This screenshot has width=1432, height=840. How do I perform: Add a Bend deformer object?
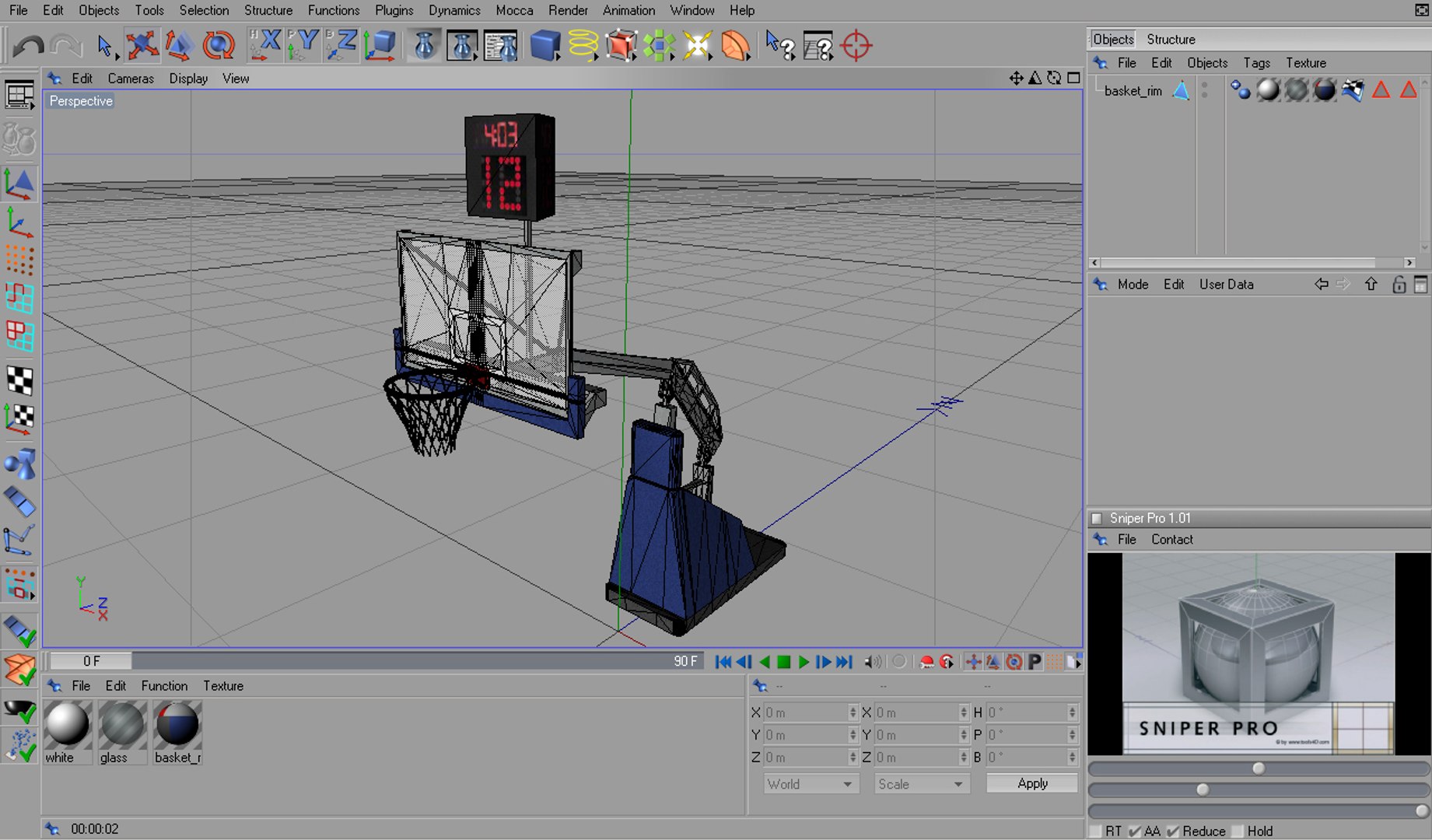click(x=736, y=46)
